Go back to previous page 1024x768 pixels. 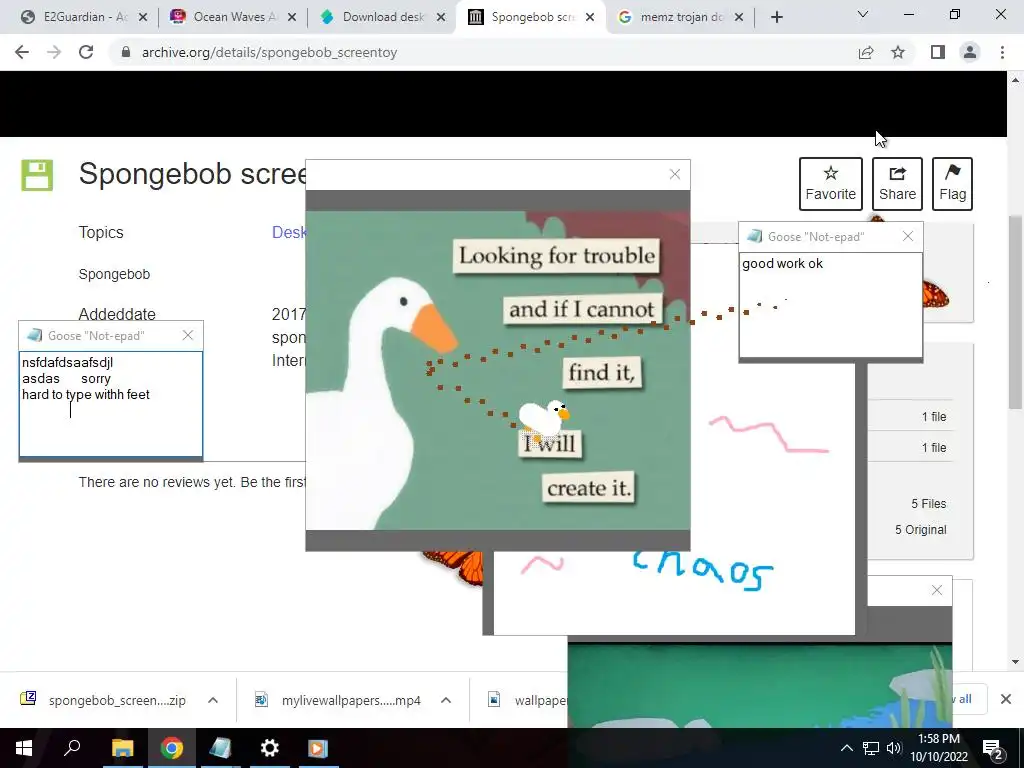point(22,52)
